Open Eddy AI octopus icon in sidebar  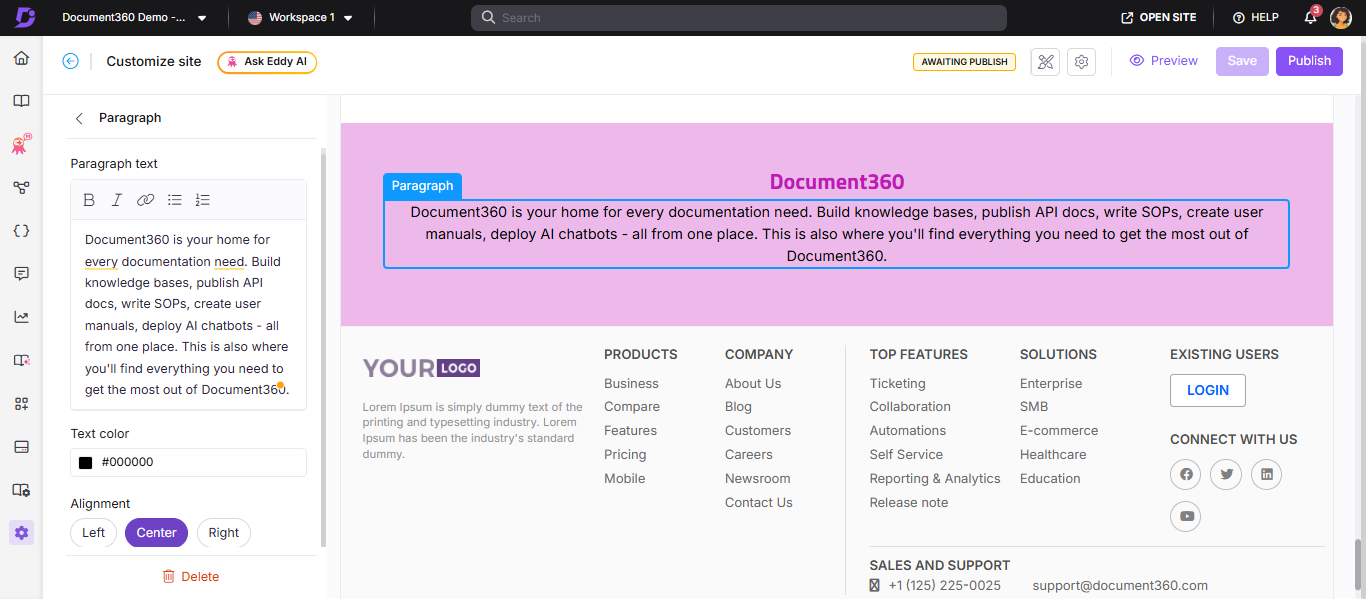pos(21,144)
